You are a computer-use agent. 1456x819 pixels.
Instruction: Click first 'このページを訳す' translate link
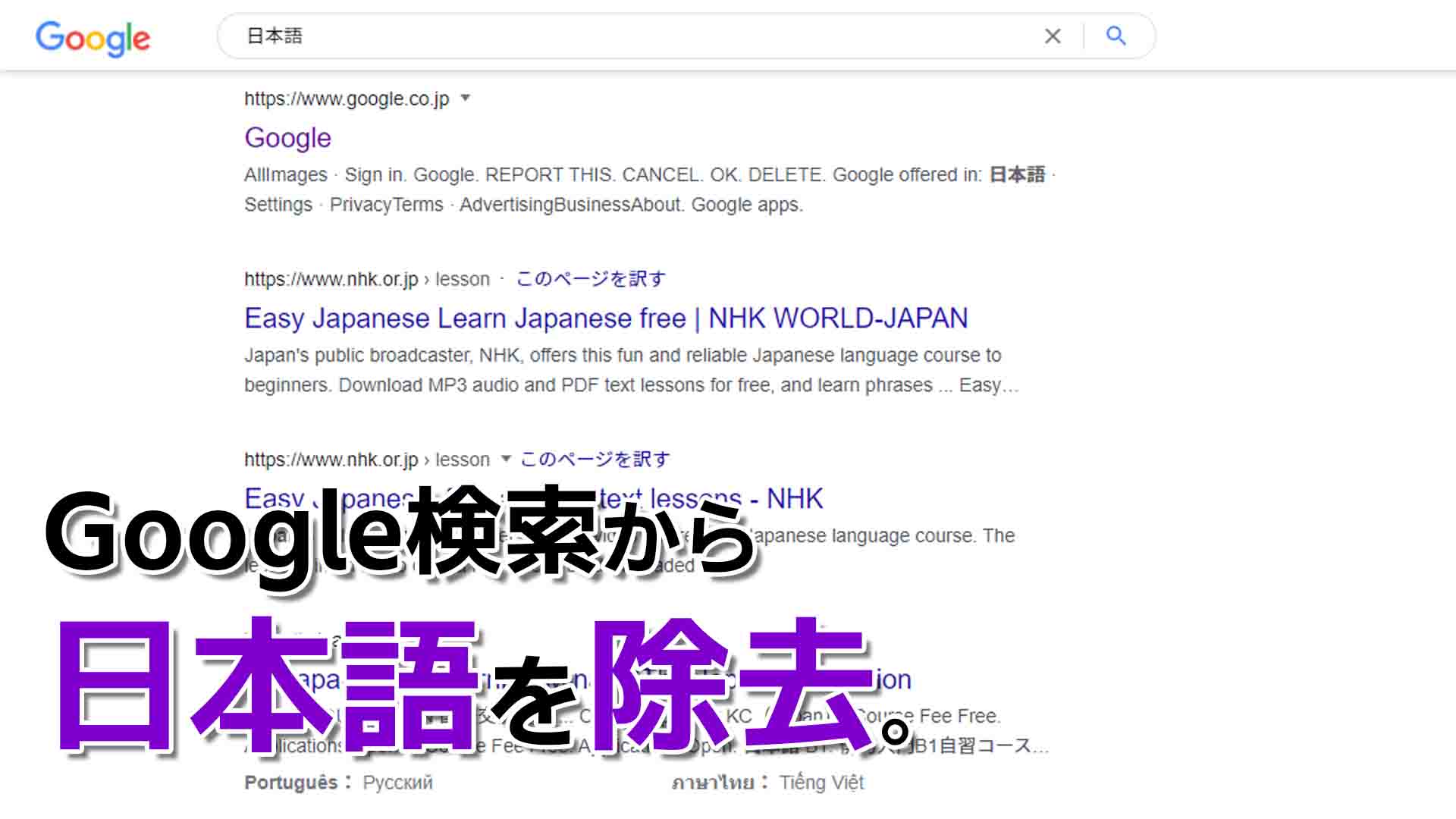[x=591, y=279]
